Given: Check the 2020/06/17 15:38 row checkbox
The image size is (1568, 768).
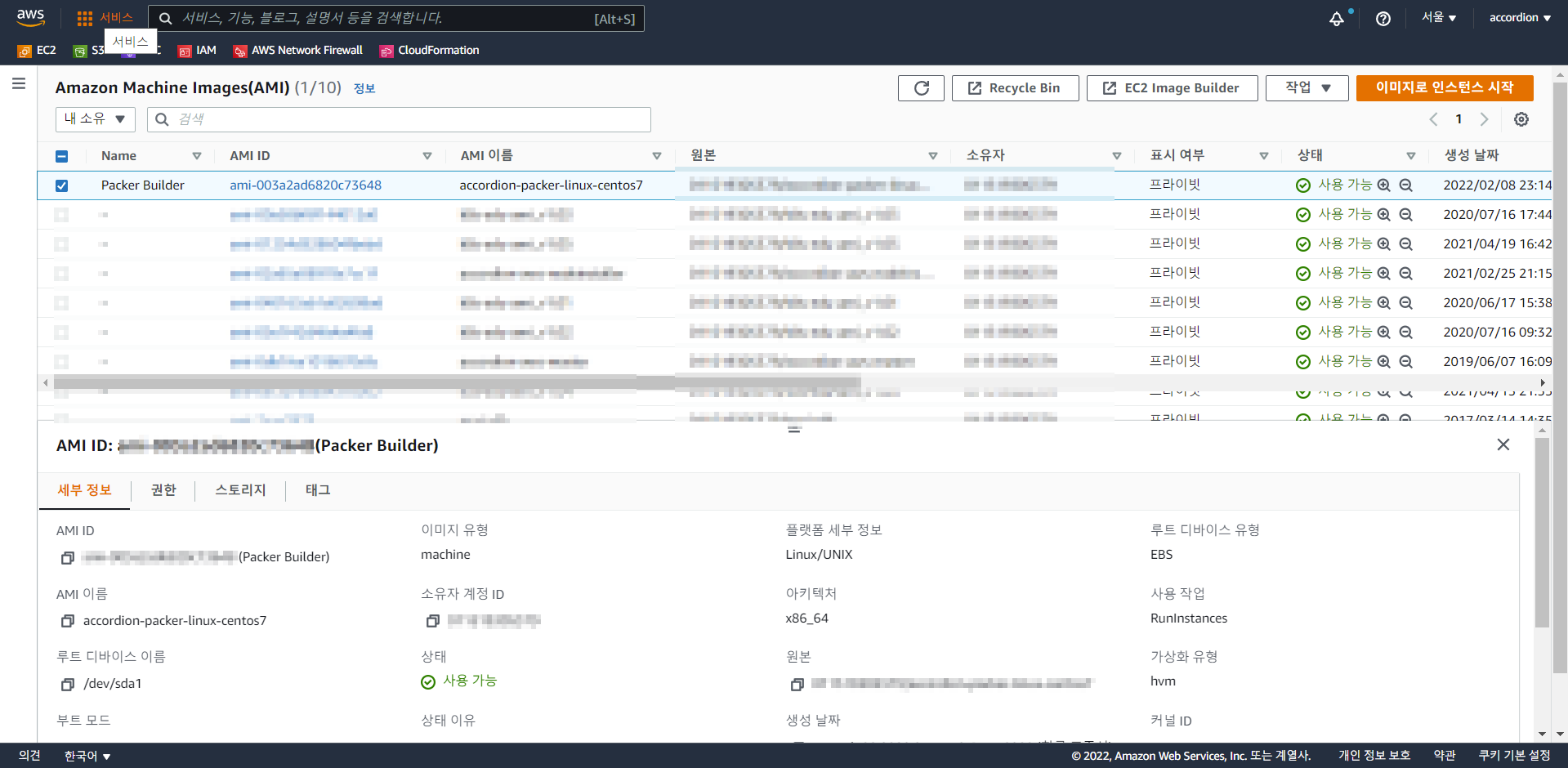Looking at the screenshot, I should [61, 303].
